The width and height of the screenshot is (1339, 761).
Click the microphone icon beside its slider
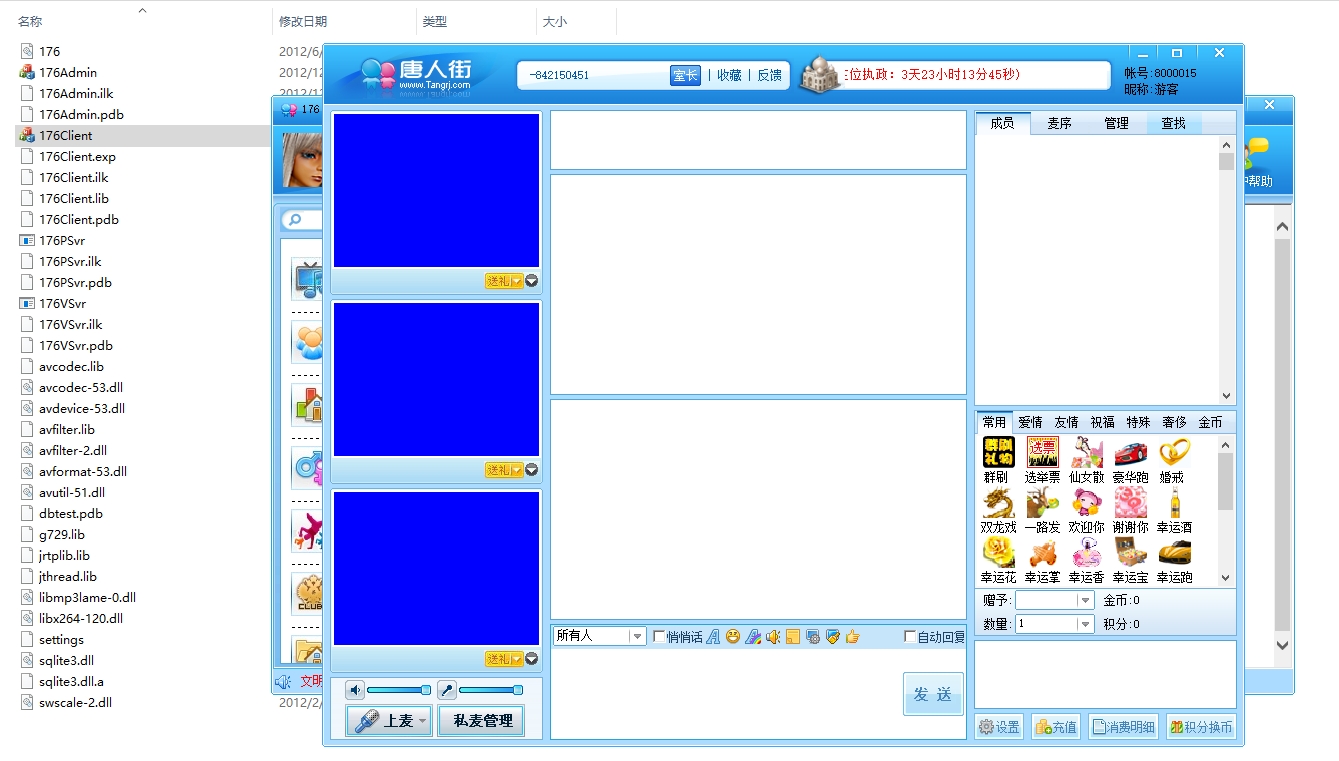pyautogui.click(x=447, y=690)
